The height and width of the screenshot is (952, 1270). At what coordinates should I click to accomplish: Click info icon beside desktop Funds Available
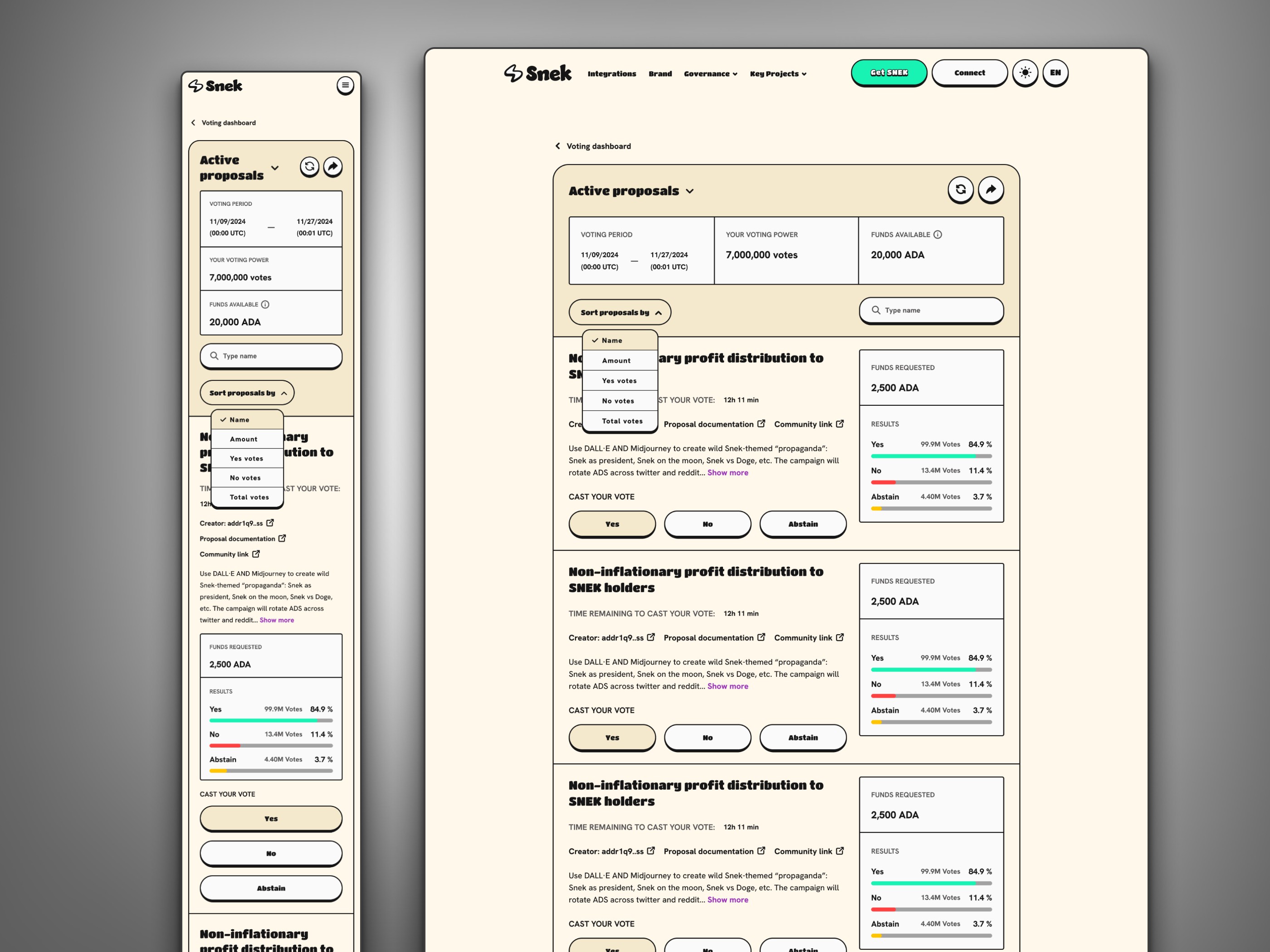[938, 235]
